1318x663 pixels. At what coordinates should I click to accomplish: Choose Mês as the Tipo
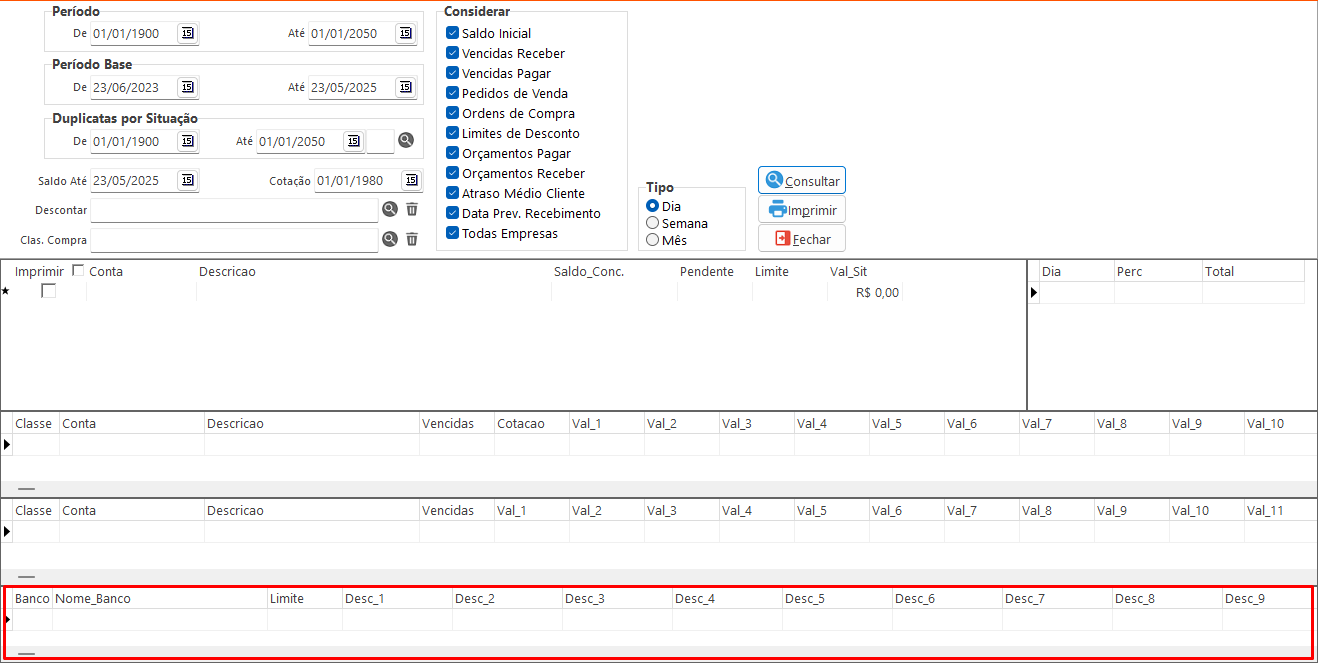[653, 240]
